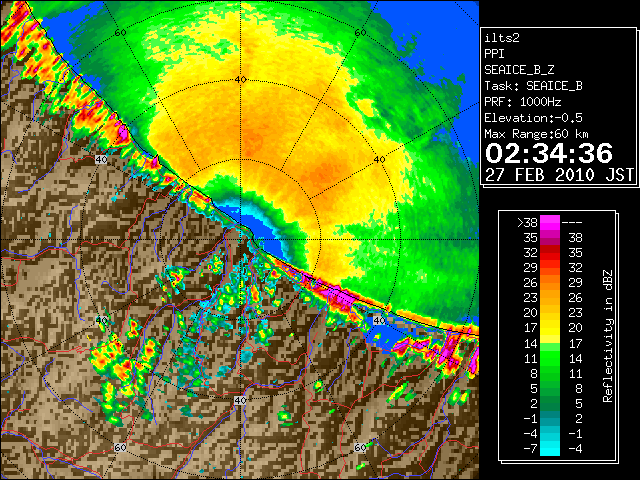Select the "Task: SEAICE_B" line
Viewport: 640px width, 480px height.
coord(533,86)
